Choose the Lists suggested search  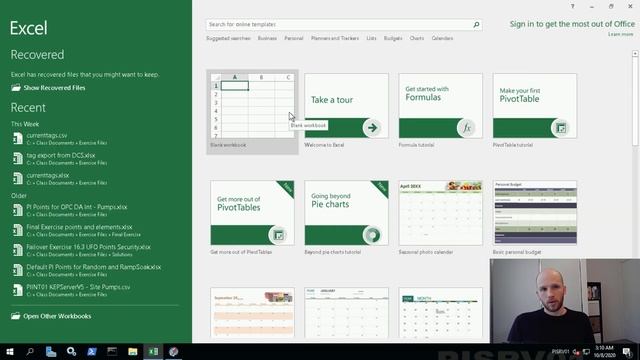tap(371, 38)
